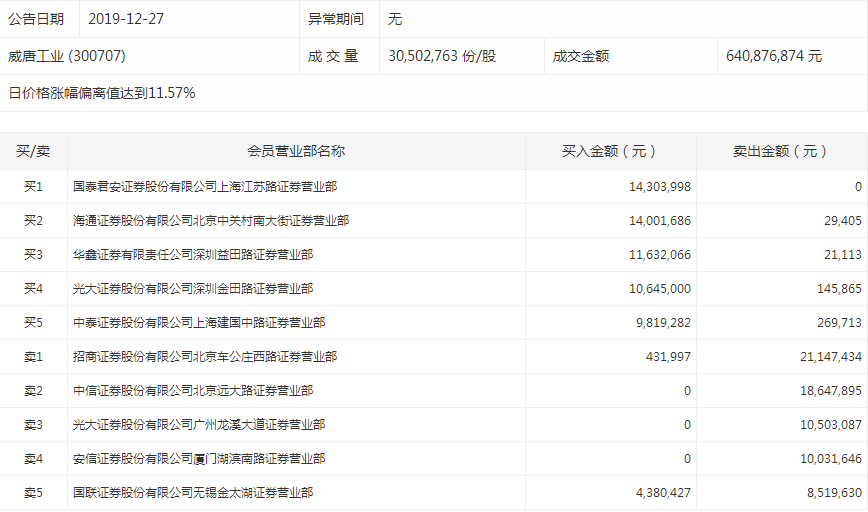
Task: Select 海通证券北京中关村南大街证券营业部 row name
Action: (211, 221)
